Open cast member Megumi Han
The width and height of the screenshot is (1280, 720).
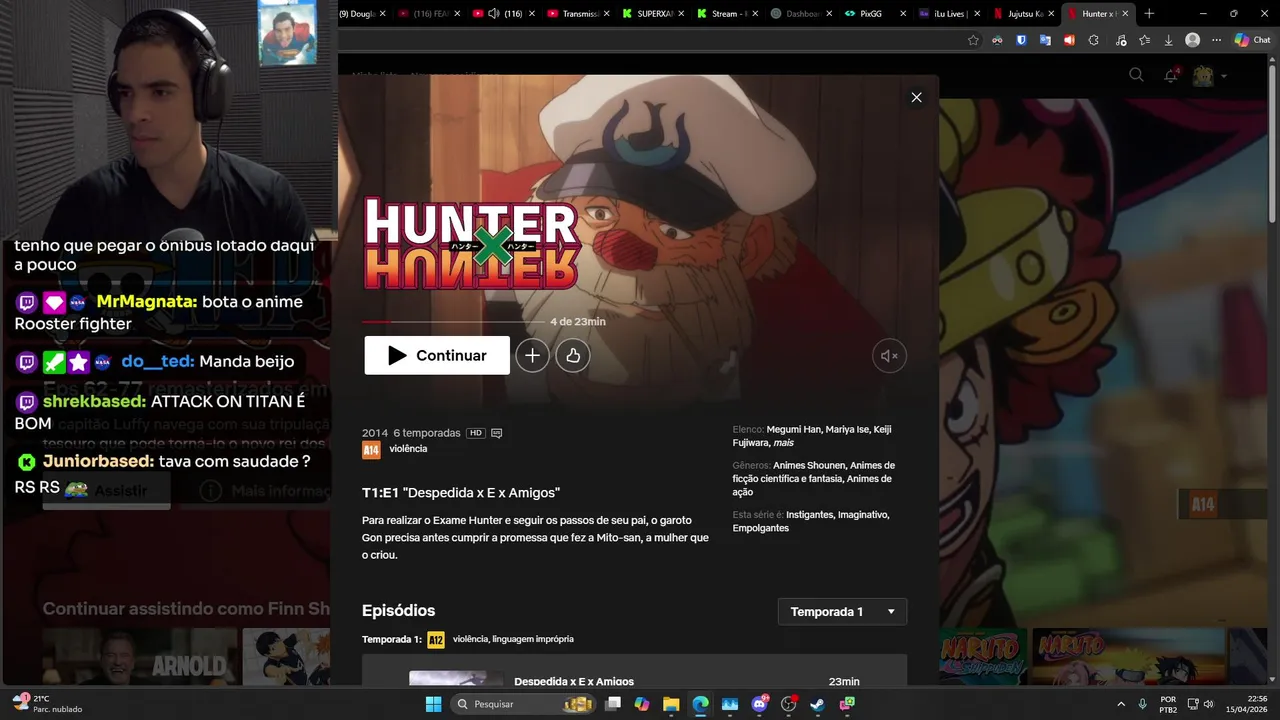794,429
